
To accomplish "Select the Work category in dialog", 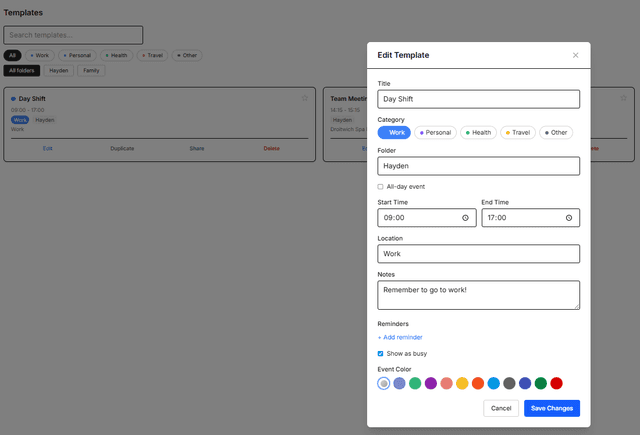I will tap(394, 133).
